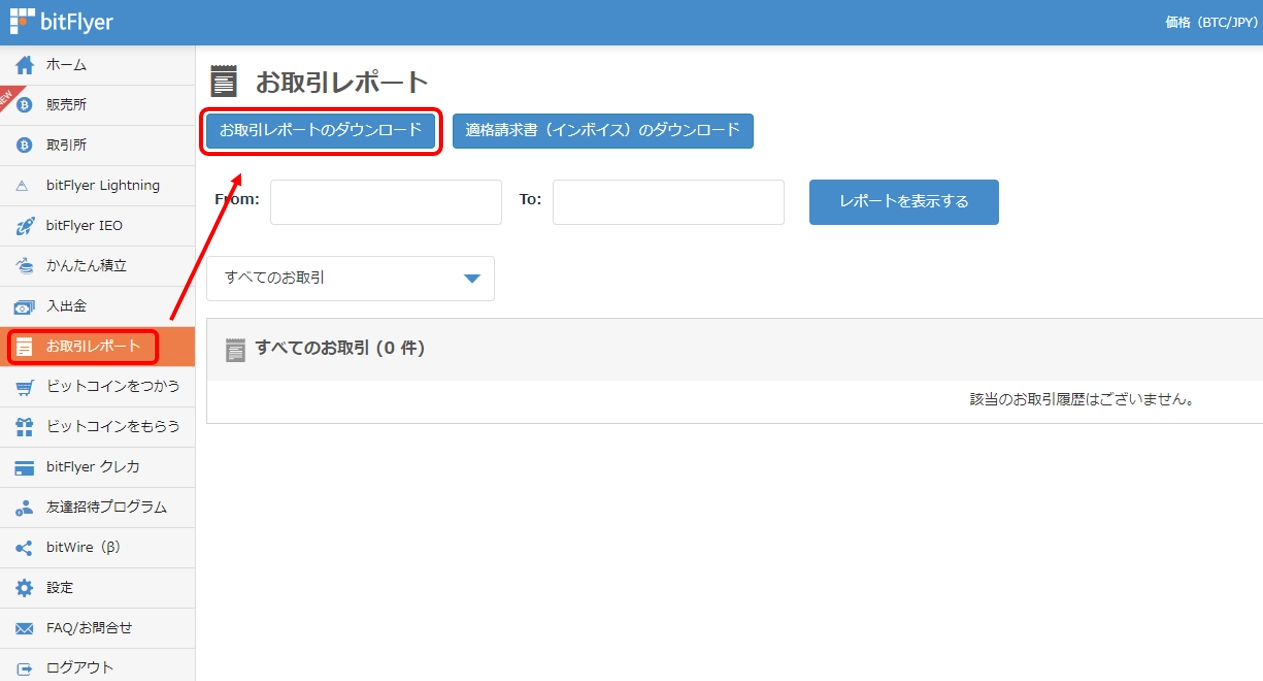Open bitWire (β) menu item
This screenshot has width=1263, height=681.
[x=97, y=548]
